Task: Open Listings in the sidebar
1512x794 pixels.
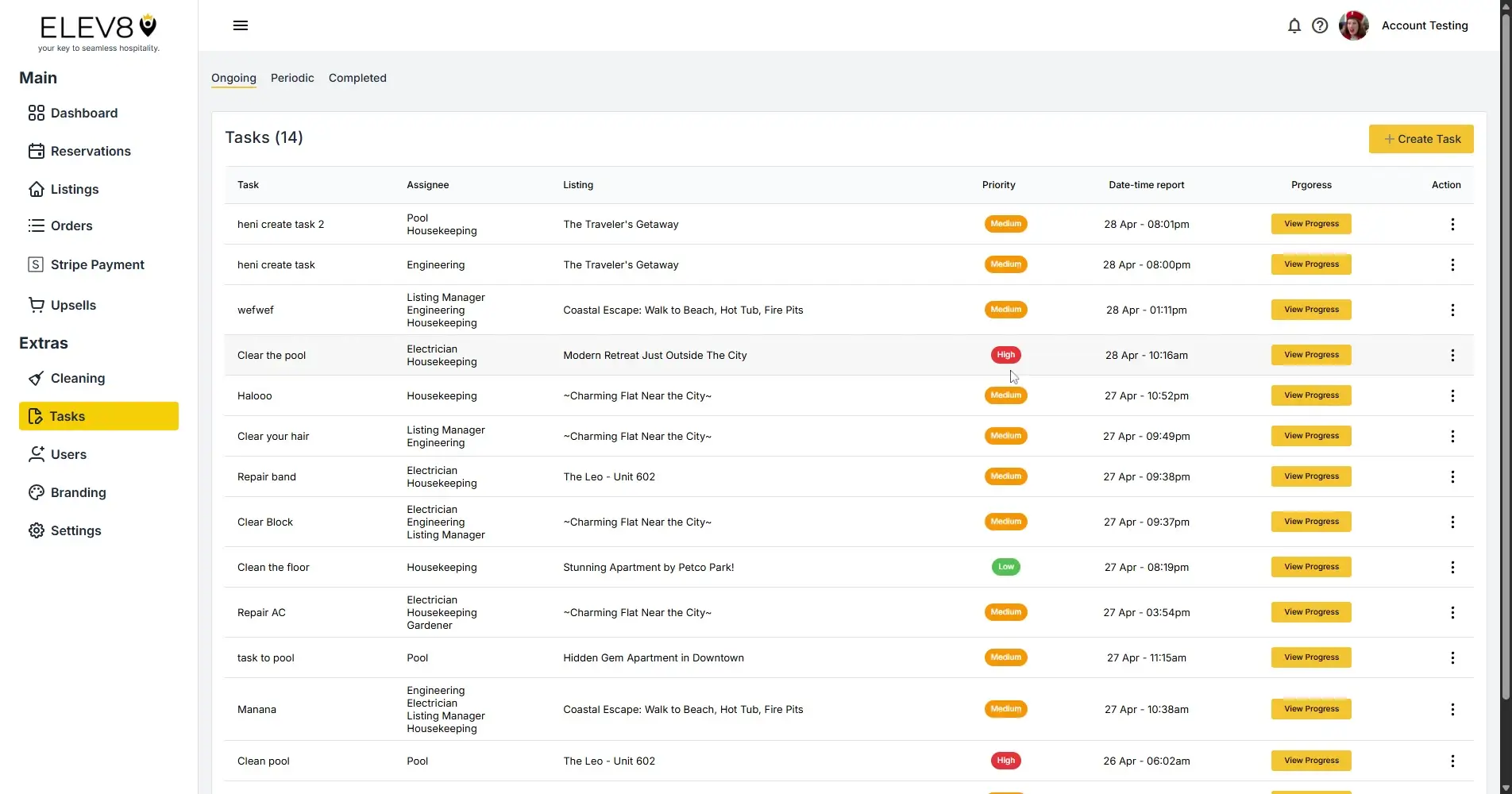Action: 74,189
